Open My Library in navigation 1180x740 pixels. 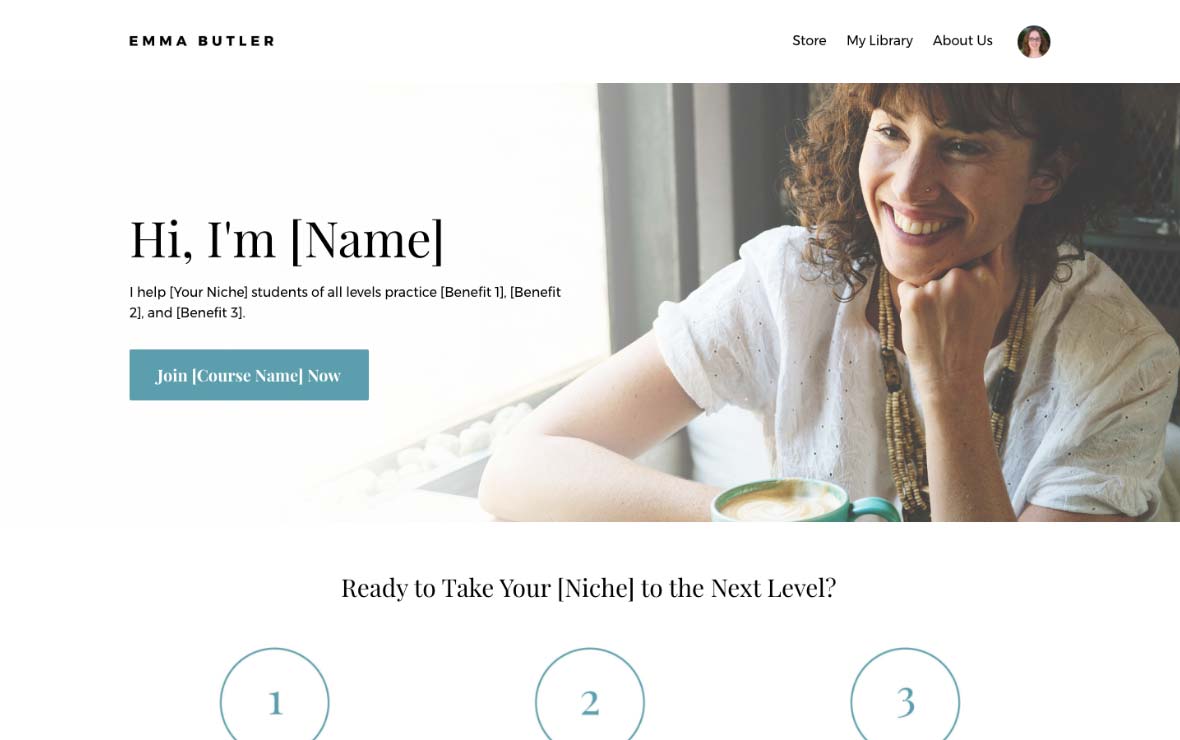point(879,41)
